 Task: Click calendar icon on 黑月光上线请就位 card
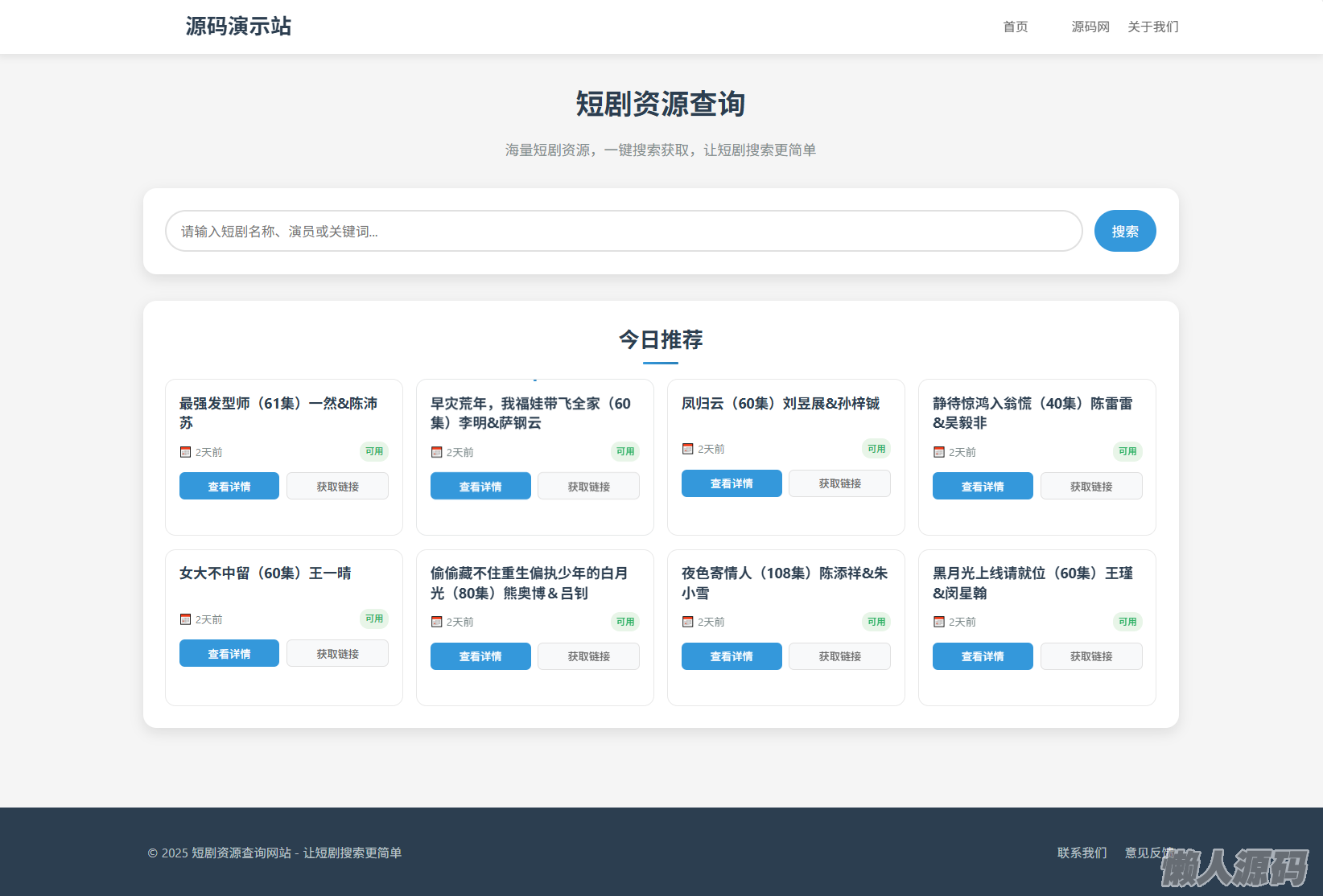point(938,622)
